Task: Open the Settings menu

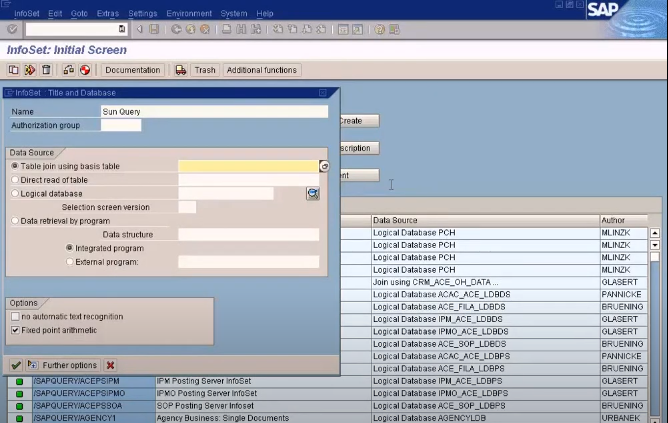Action: pyautogui.click(x=143, y=14)
